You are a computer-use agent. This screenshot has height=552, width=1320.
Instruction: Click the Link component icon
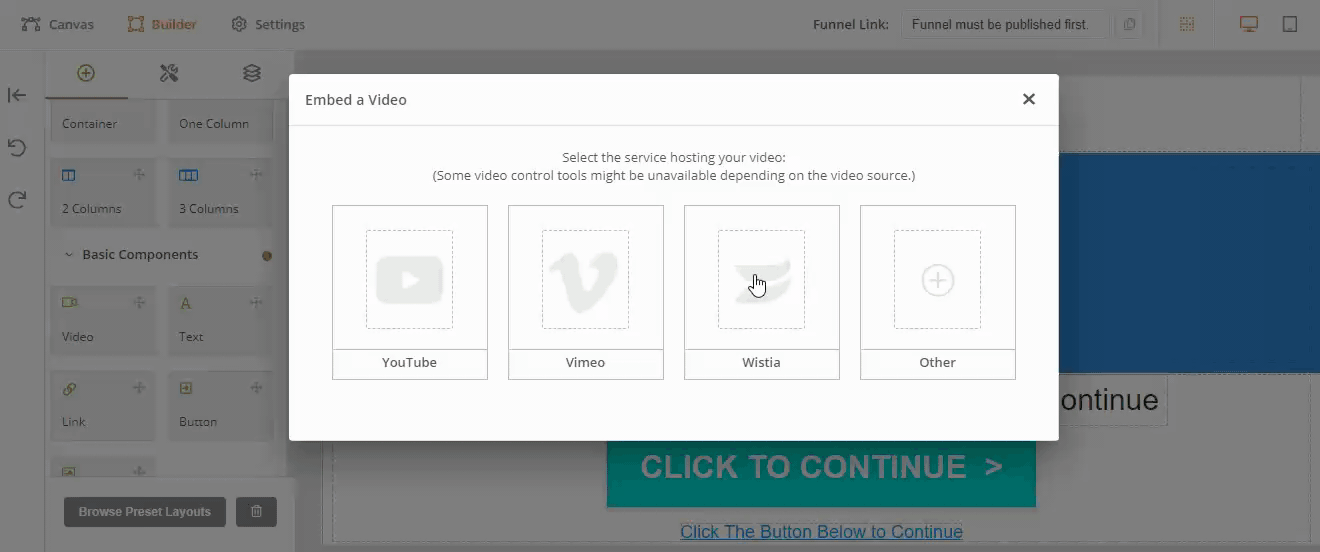69,388
